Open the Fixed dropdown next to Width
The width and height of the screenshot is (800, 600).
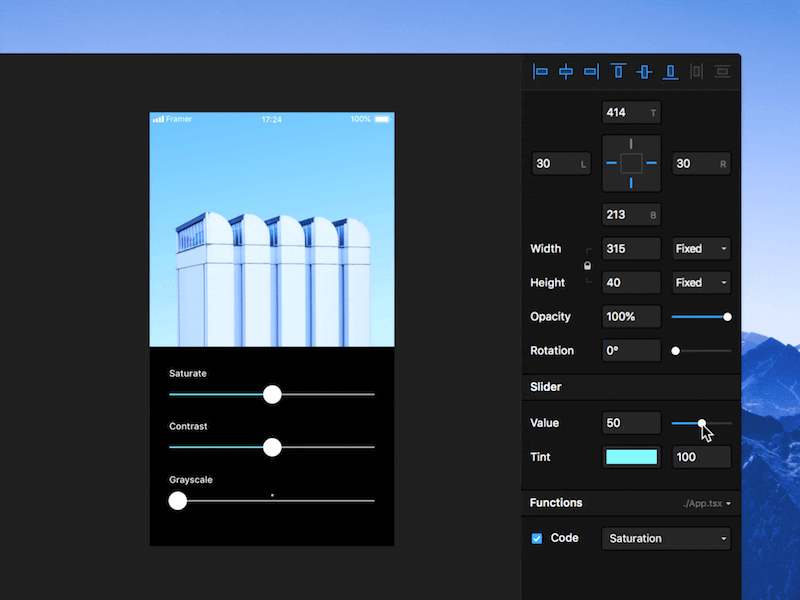click(x=700, y=248)
